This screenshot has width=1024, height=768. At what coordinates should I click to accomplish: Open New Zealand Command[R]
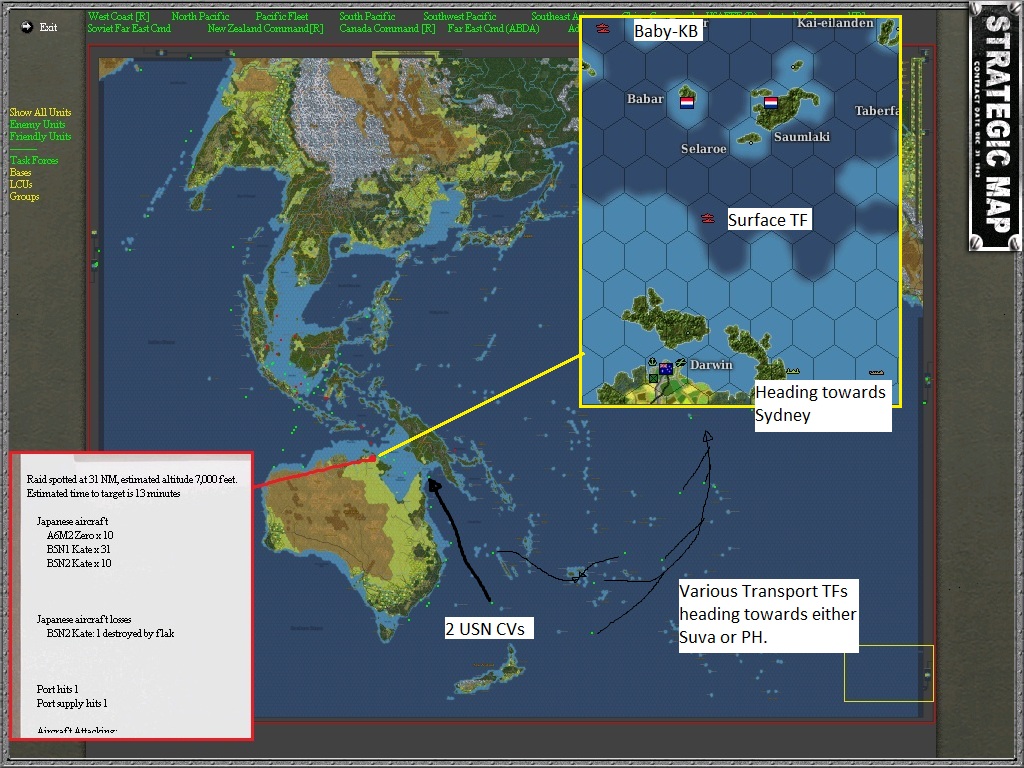point(265,29)
